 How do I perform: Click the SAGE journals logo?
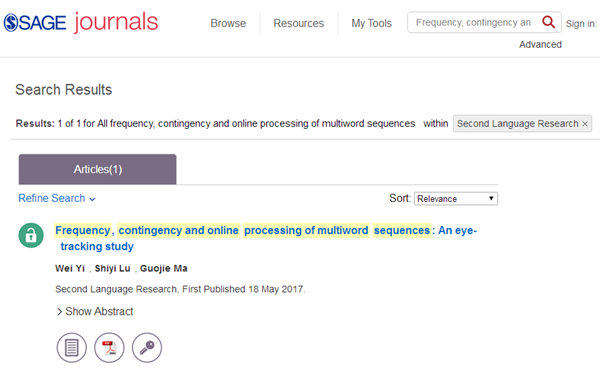[x=81, y=22]
